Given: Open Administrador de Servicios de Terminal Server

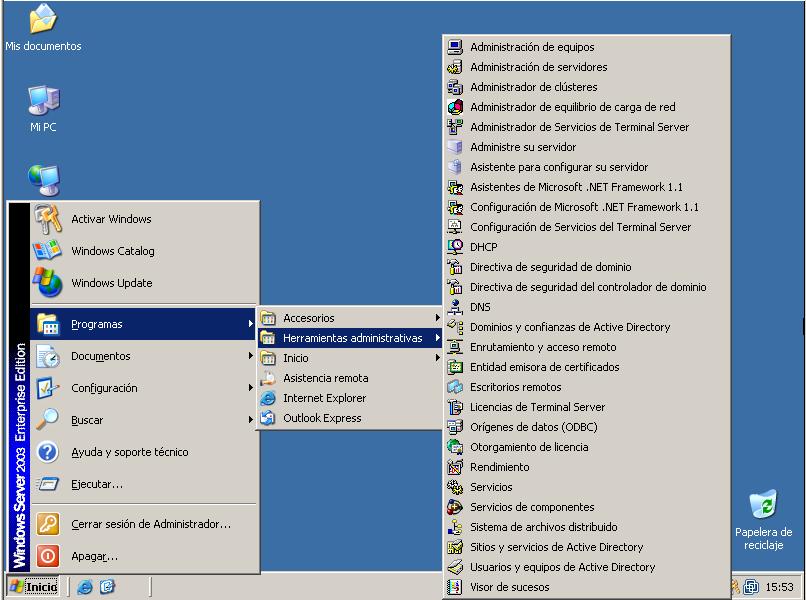Looking at the screenshot, I should [x=587, y=127].
